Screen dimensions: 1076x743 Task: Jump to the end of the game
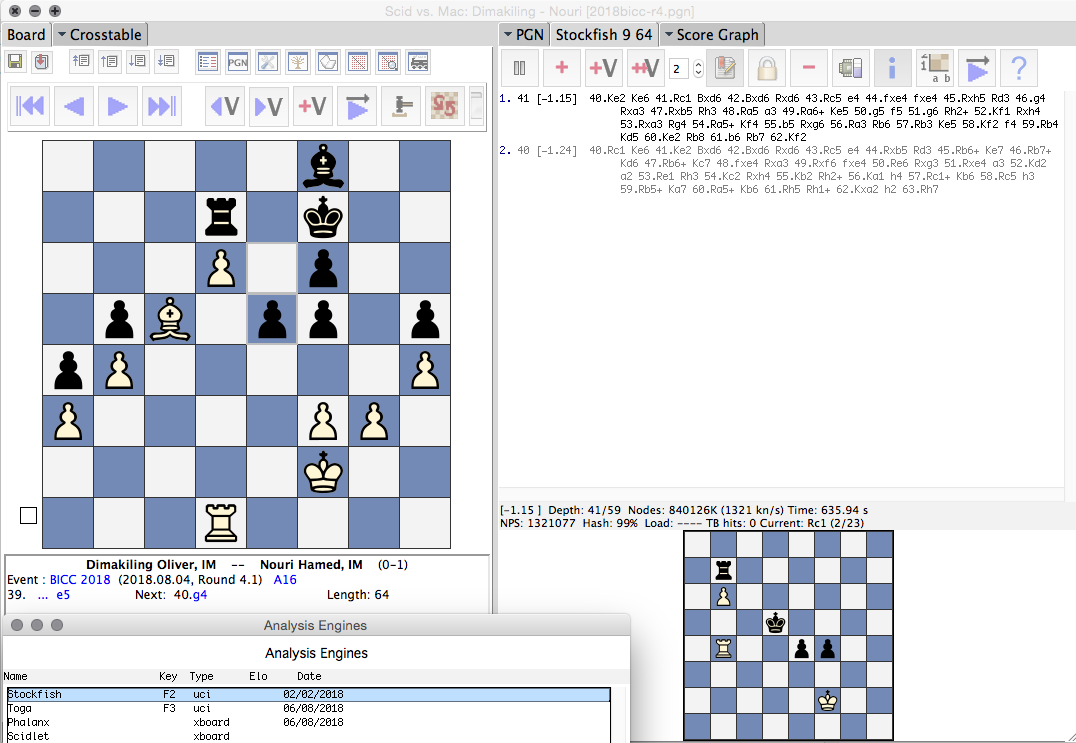[162, 106]
